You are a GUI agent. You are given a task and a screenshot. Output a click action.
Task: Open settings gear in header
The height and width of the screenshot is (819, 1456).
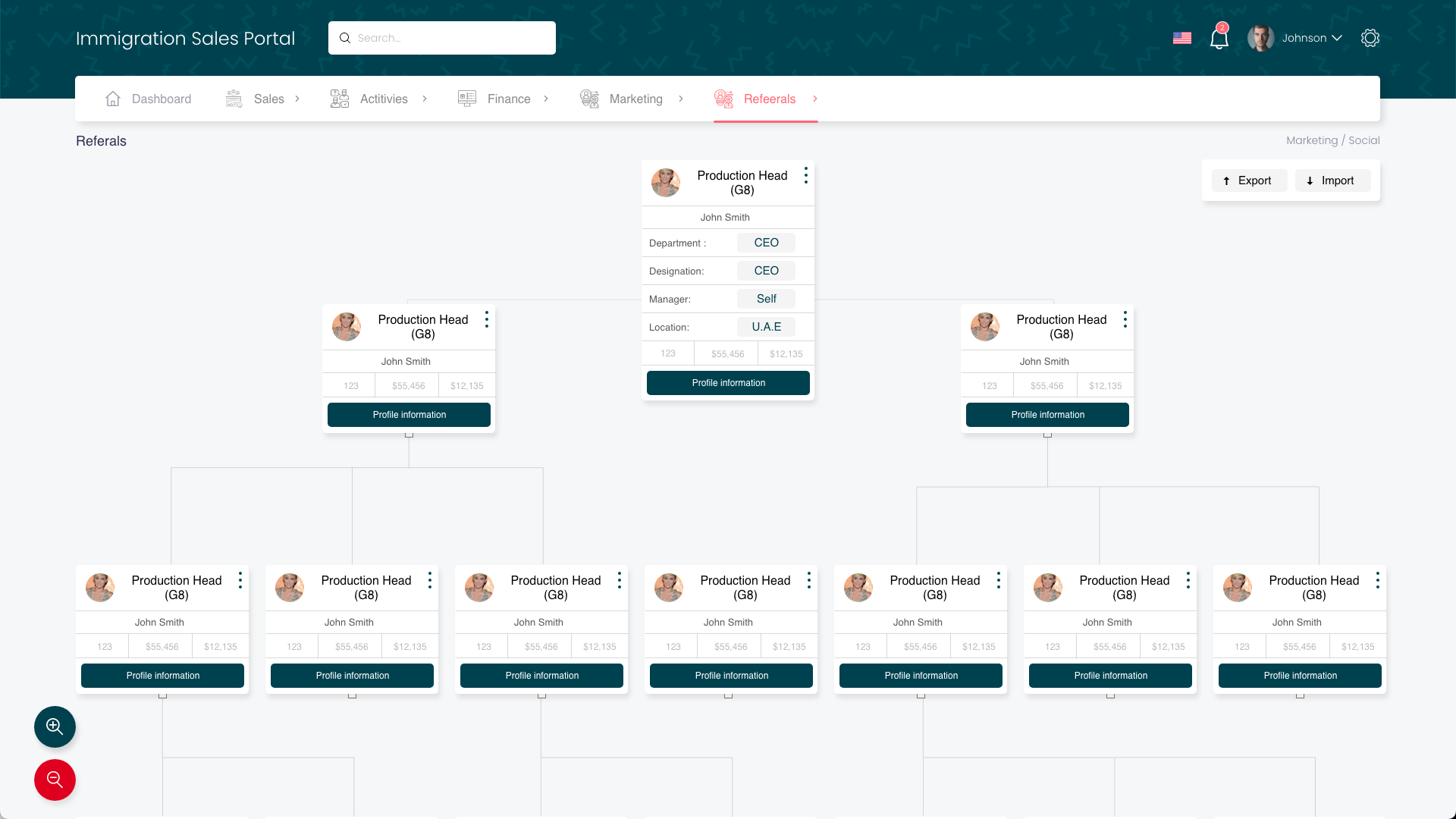click(x=1370, y=38)
